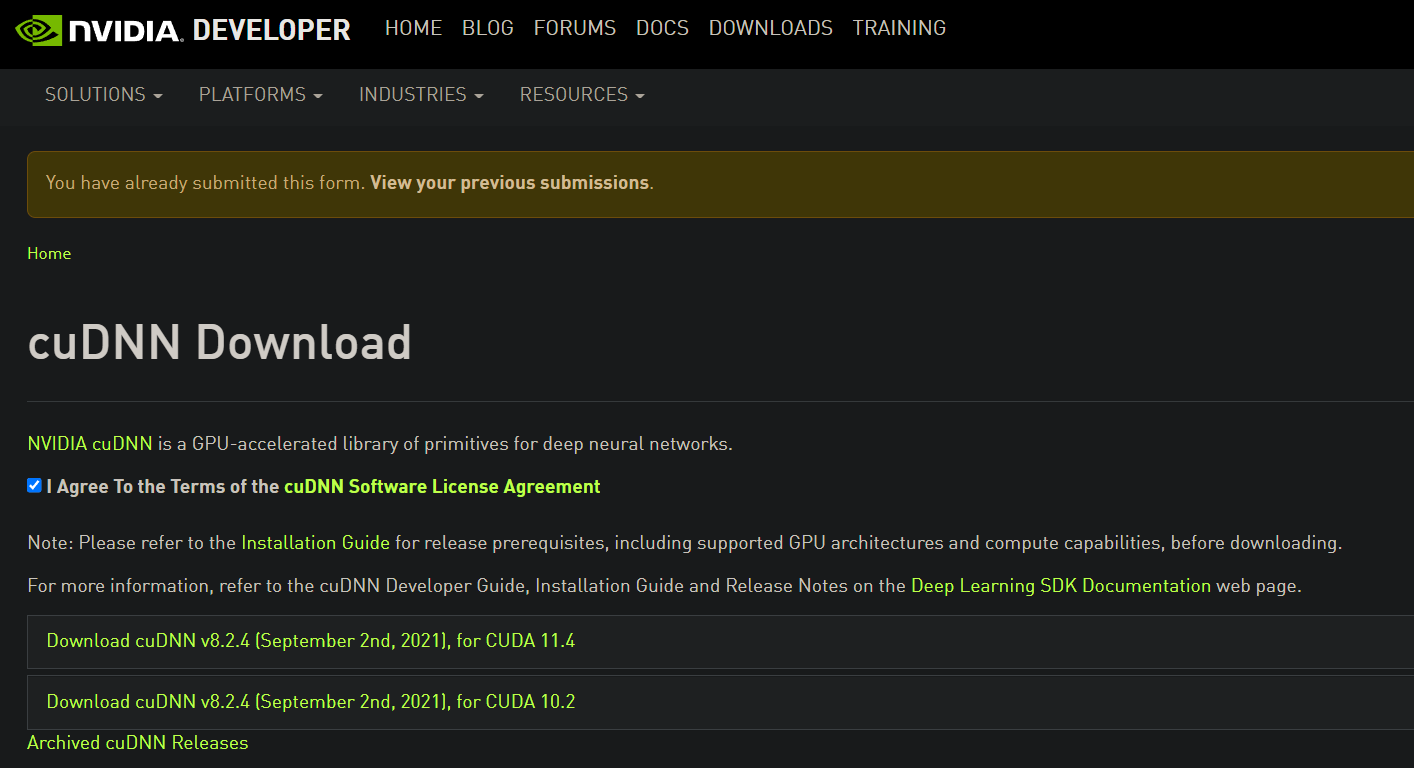Open the Forums section
Viewport: 1414px width, 768px height.
click(575, 28)
